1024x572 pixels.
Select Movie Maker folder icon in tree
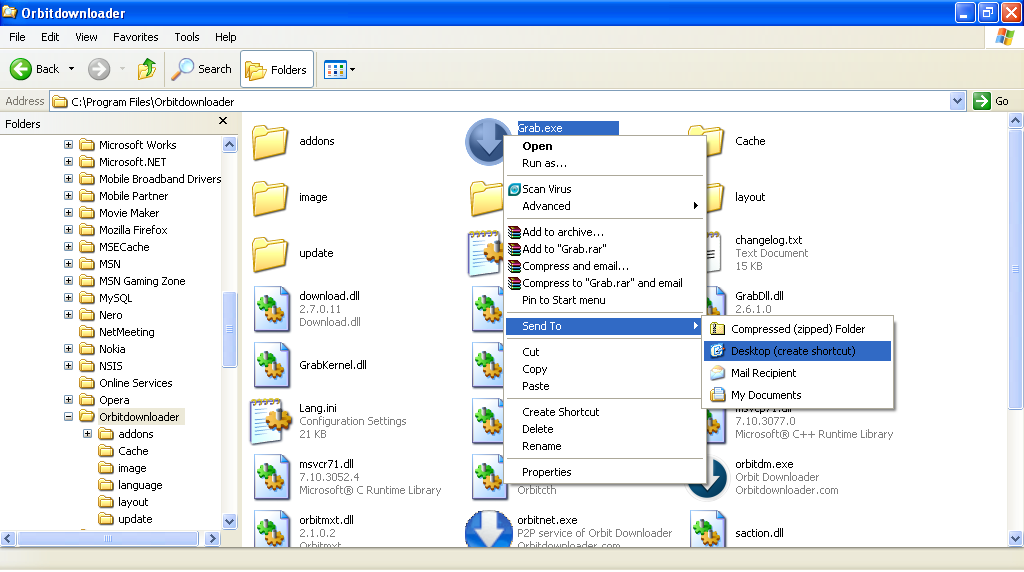(87, 213)
